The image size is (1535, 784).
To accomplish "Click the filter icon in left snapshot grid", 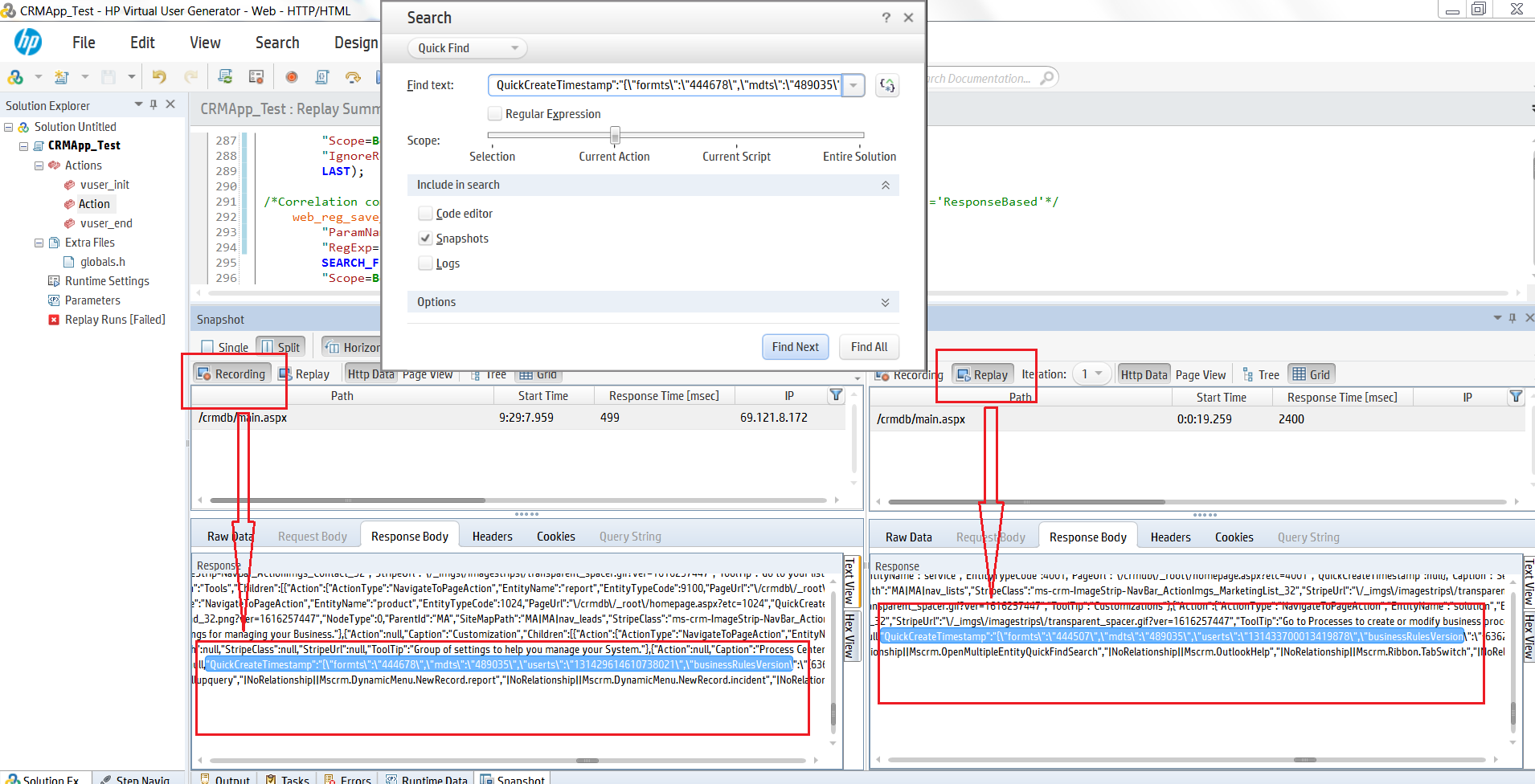I will pyautogui.click(x=836, y=395).
